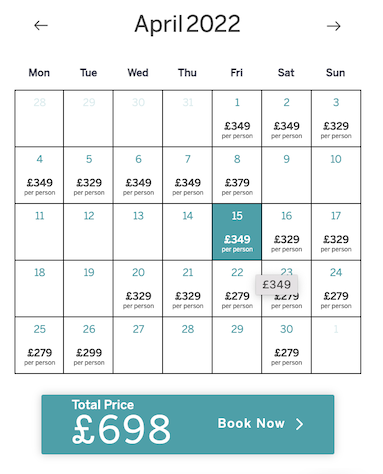Image resolution: width=383 pixels, height=474 pixels.
Task: Go to previous month with left arrow
Action: pos(41,25)
